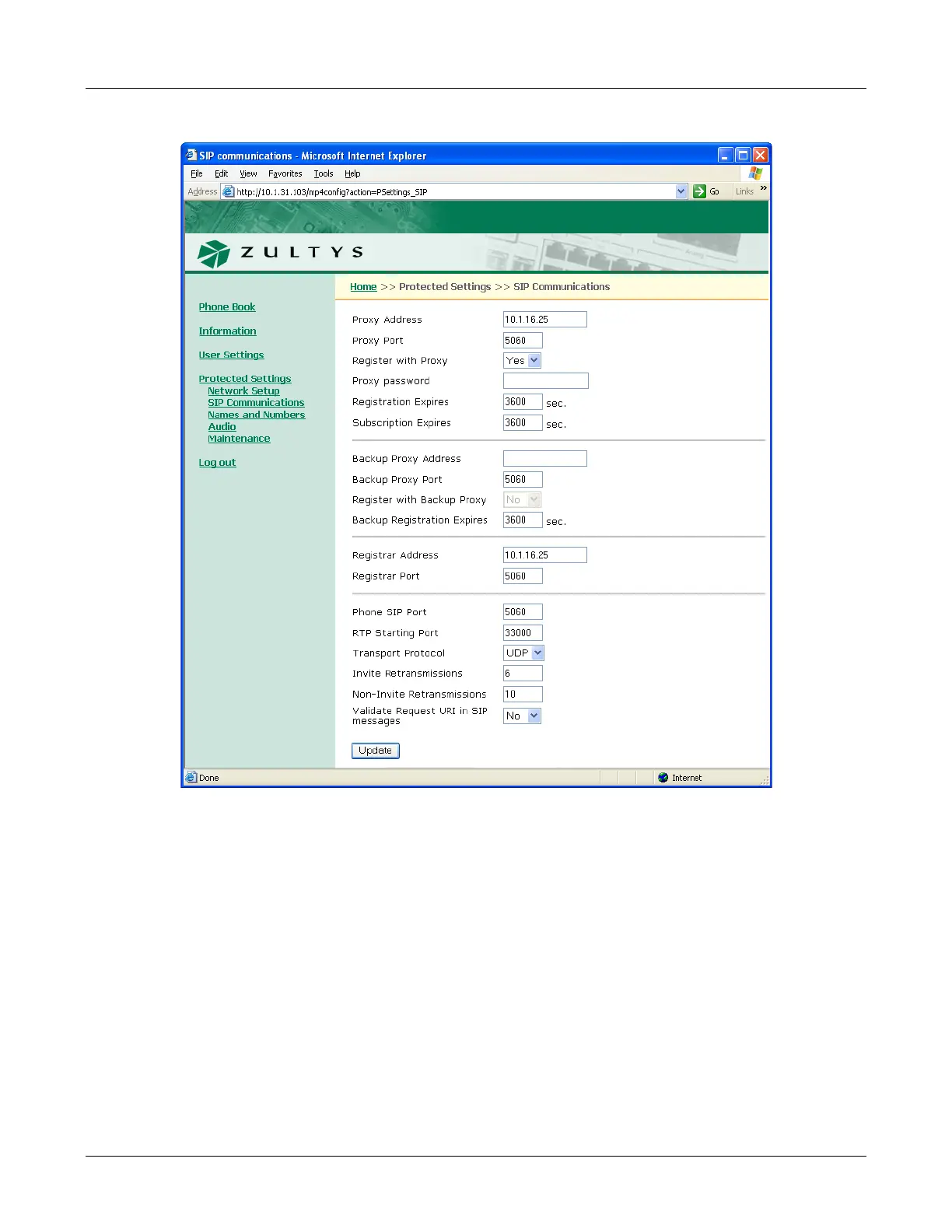Click the Backup Proxy Port field

[x=523, y=479]
